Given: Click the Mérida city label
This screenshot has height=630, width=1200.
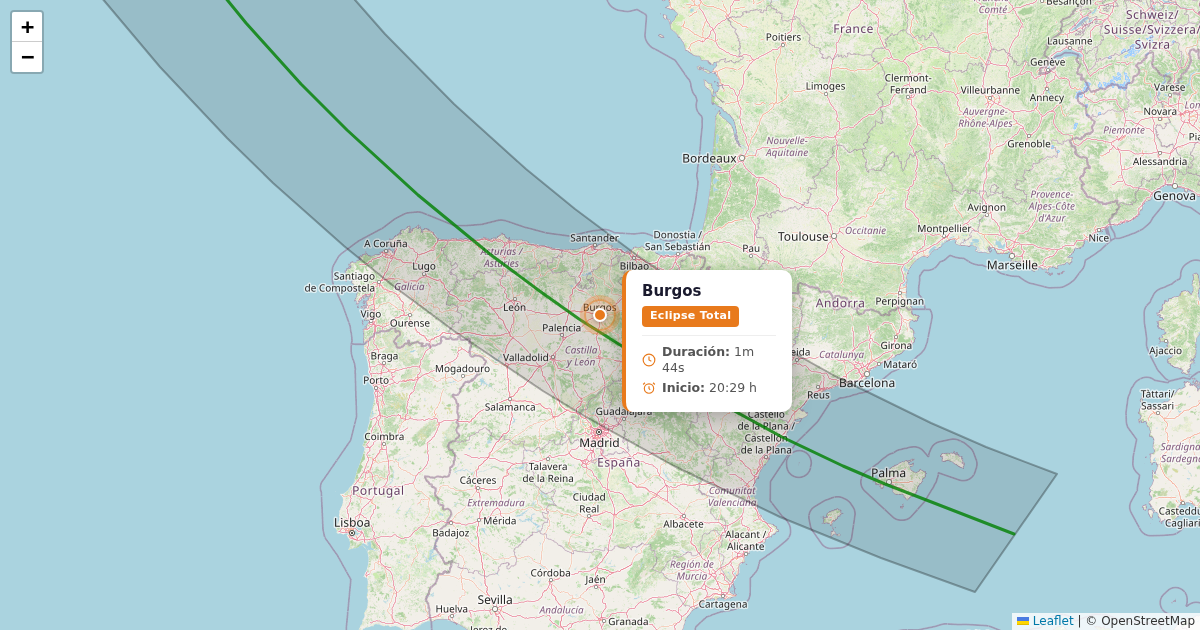Looking at the screenshot, I should [499, 521].
